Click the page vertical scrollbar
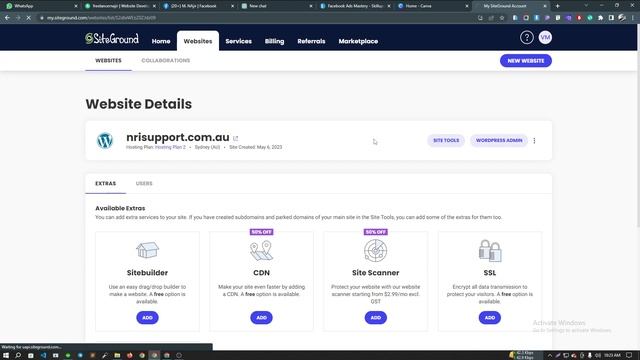Image resolution: width=640 pixels, height=360 pixels. pos(638,127)
